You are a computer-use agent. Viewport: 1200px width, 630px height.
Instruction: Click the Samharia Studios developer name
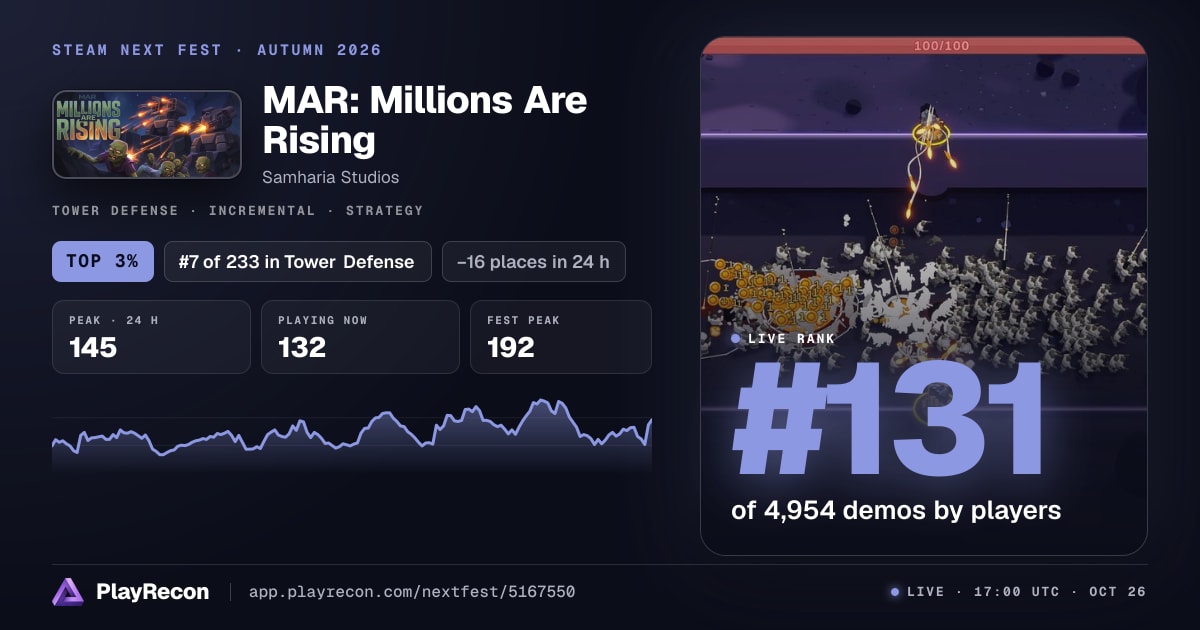pyautogui.click(x=331, y=177)
